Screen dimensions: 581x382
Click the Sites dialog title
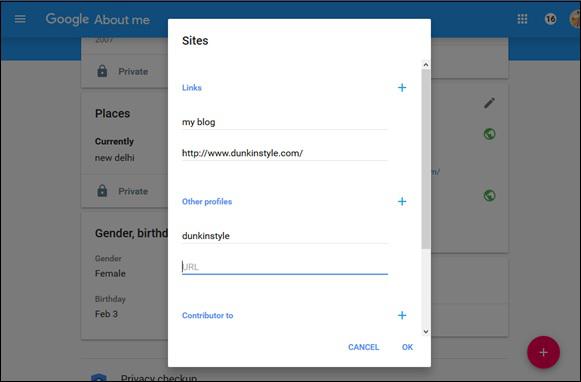tap(195, 40)
